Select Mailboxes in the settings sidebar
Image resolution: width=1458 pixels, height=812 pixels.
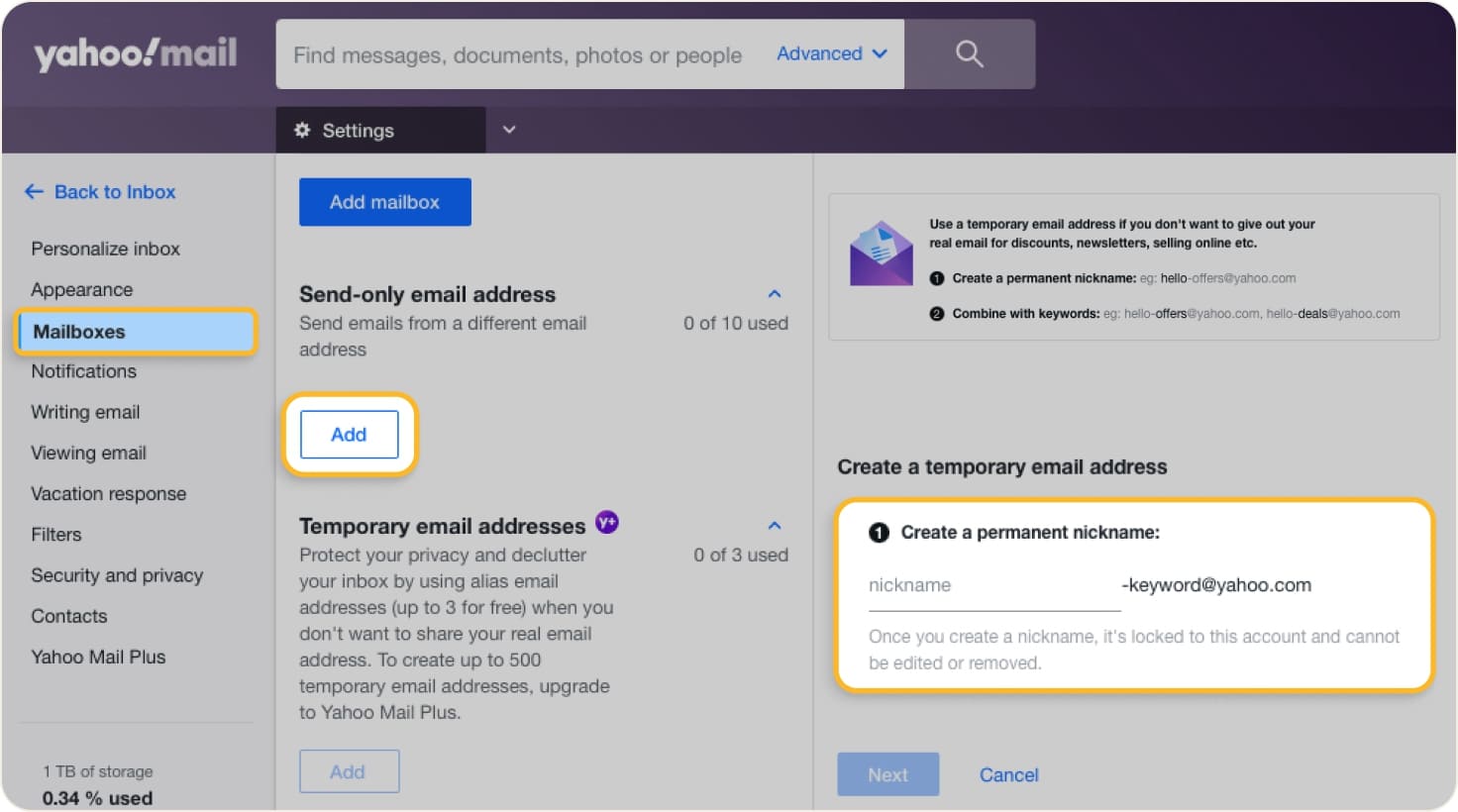(x=78, y=332)
